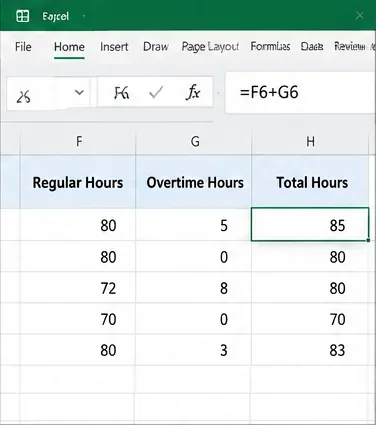This screenshot has height=425, width=376.
Task: Click the cancel icon in formula bar
Action: pos(121,93)
